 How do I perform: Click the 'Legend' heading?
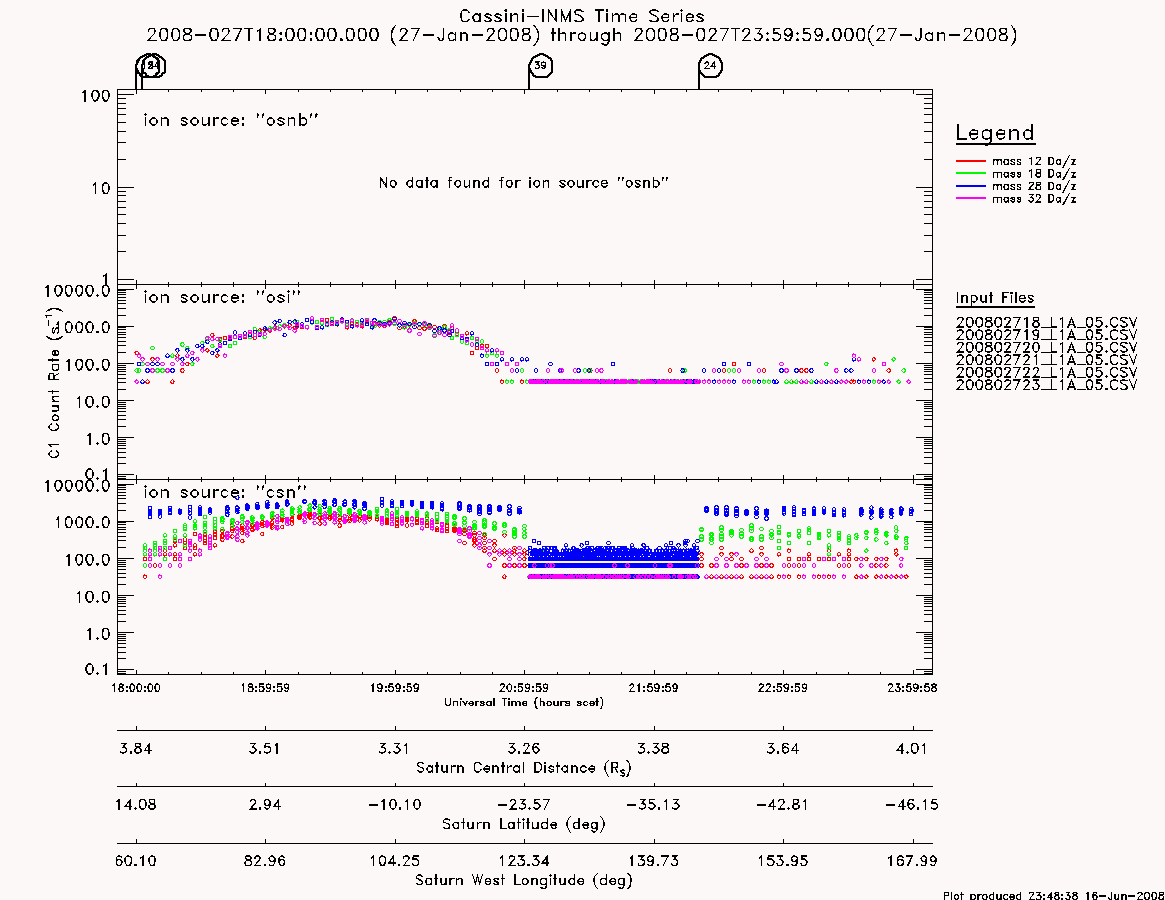[x=995, y=133]
